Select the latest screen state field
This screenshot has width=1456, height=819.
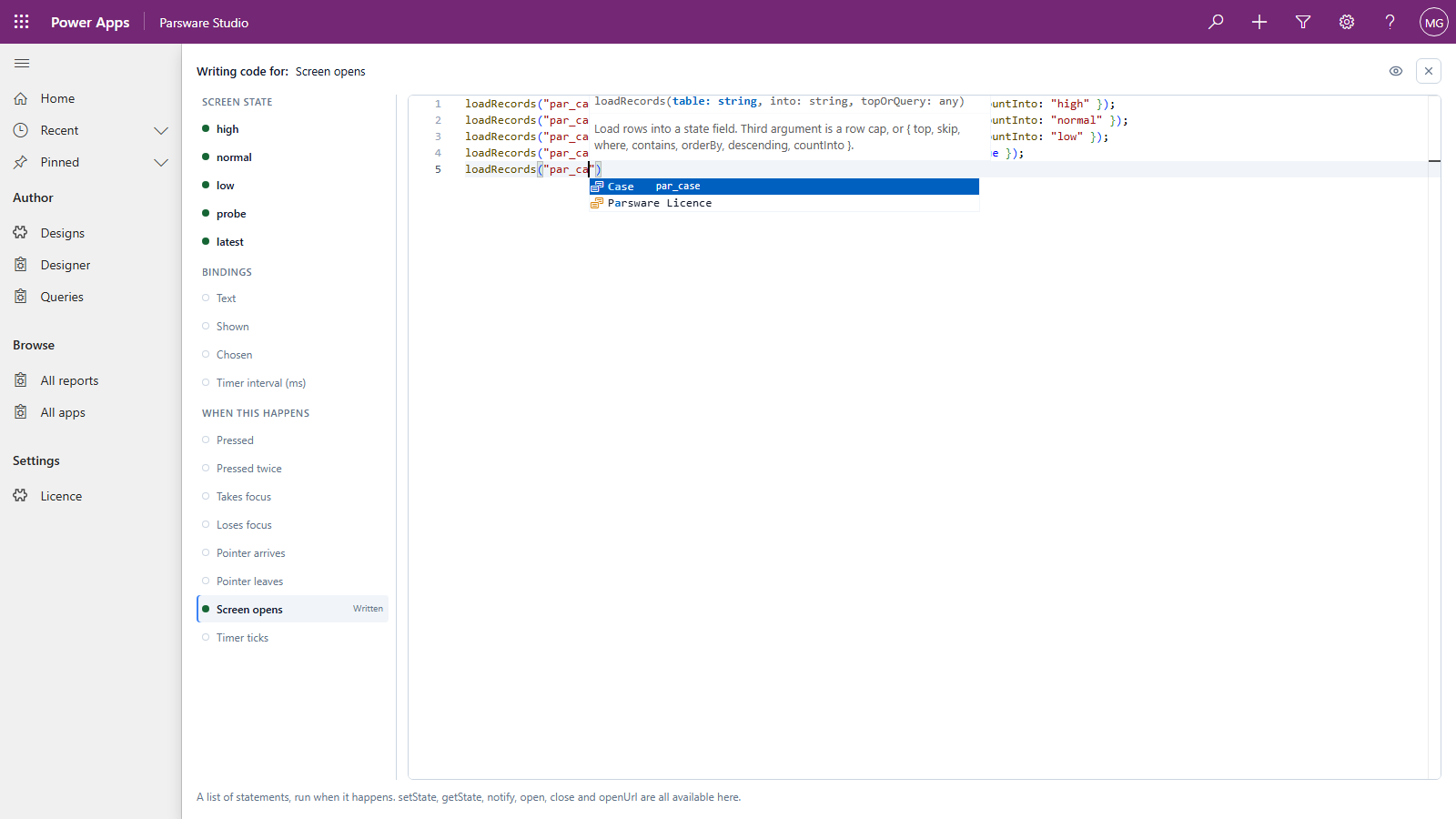(x=293, y=241)
